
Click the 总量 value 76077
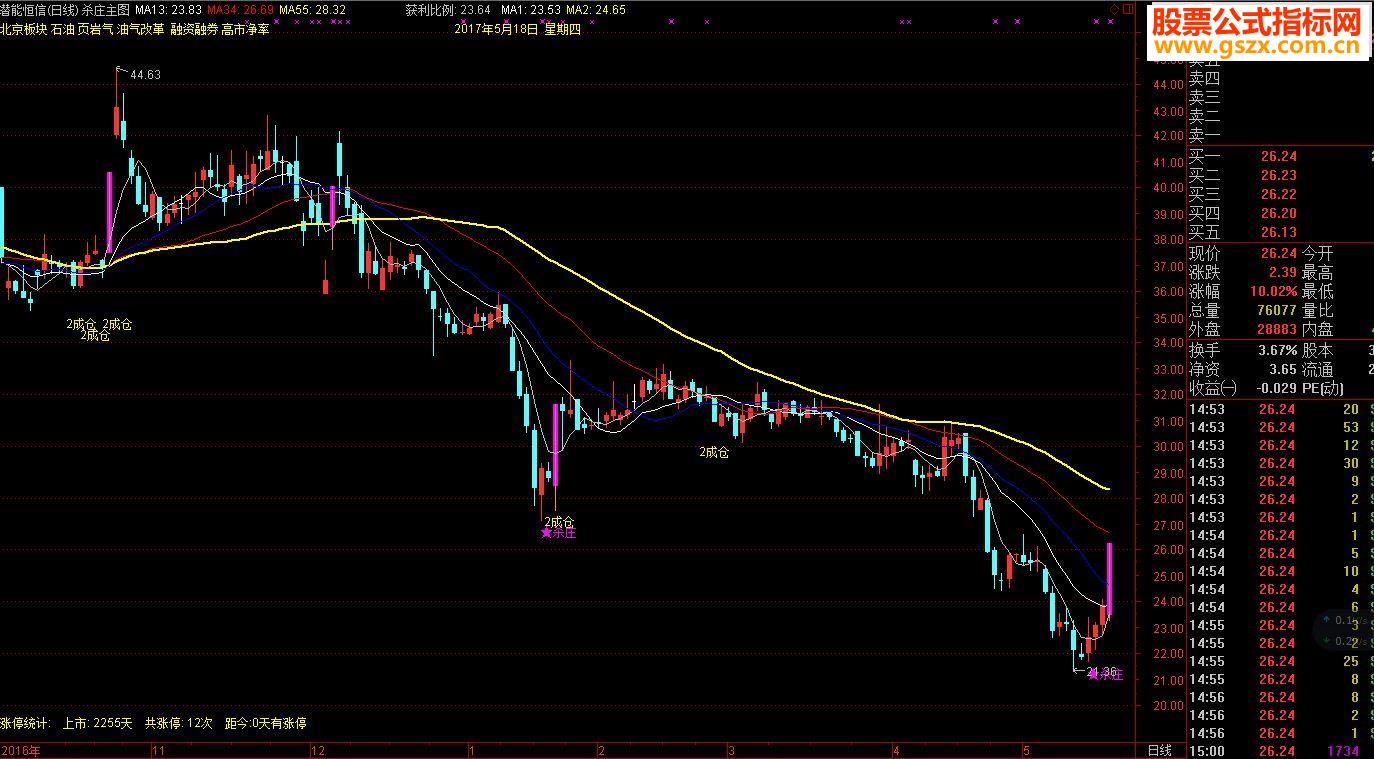pos(1277,311)
